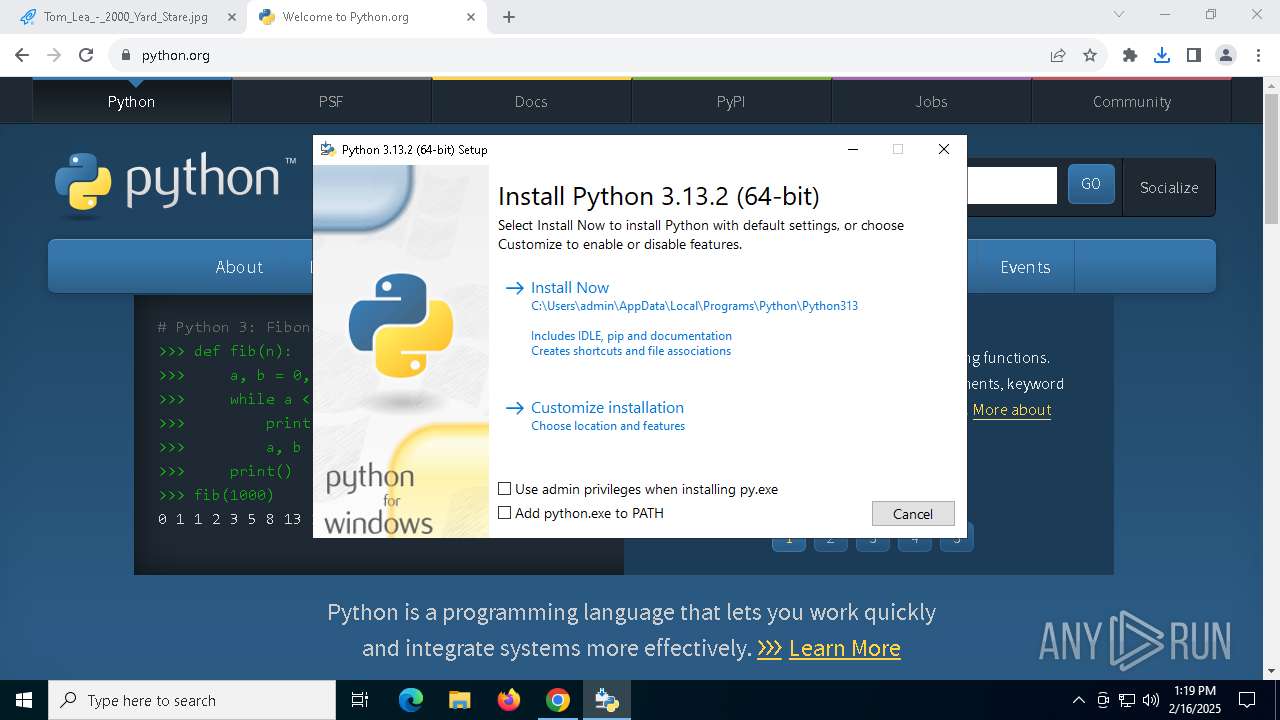Viewport: 1280px width, 720px height.
Task: Cancel the Python setup
Action: tap(913, 513)
